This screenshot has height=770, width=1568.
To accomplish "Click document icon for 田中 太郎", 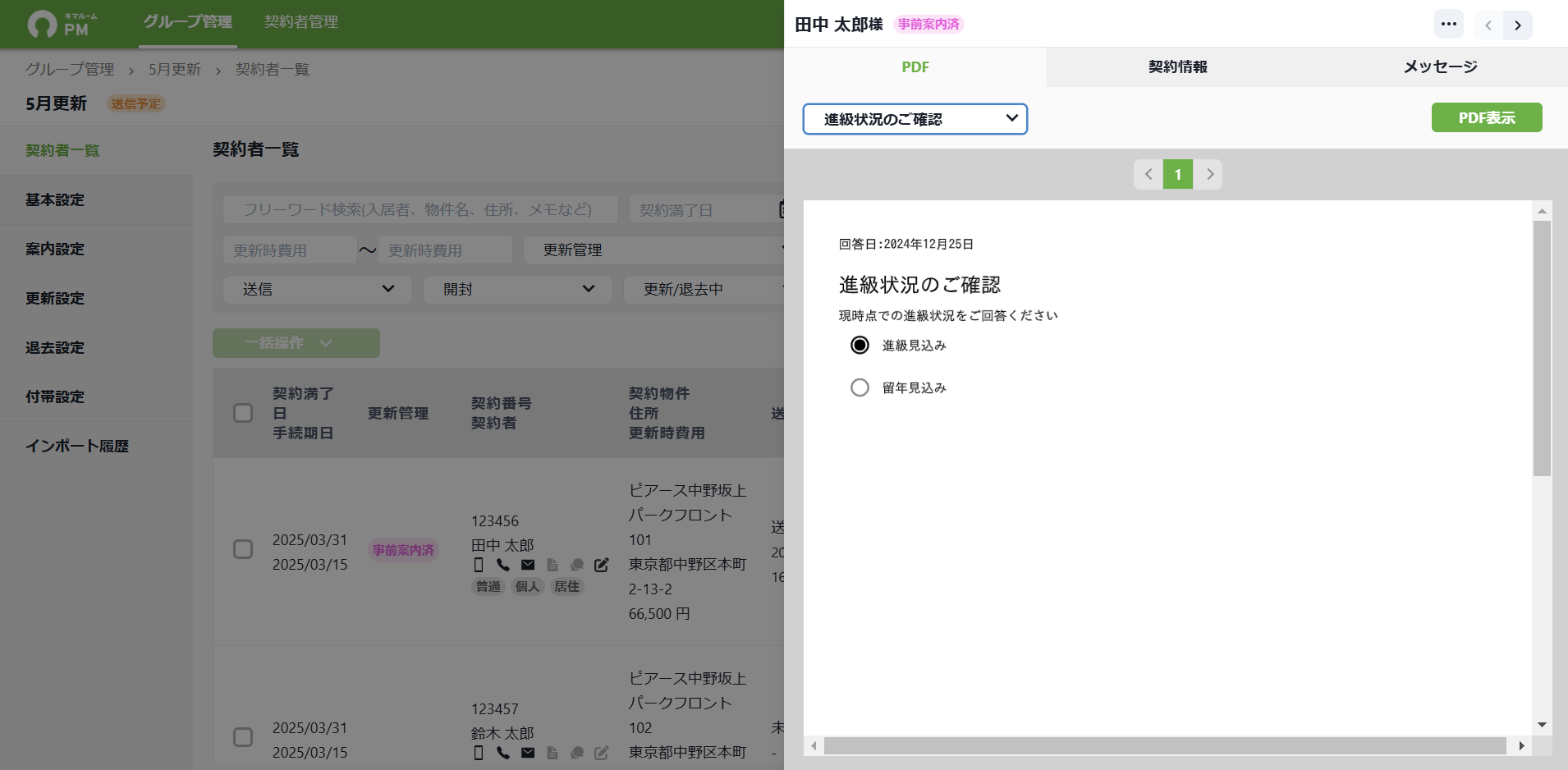I will (x=552, y=565).
